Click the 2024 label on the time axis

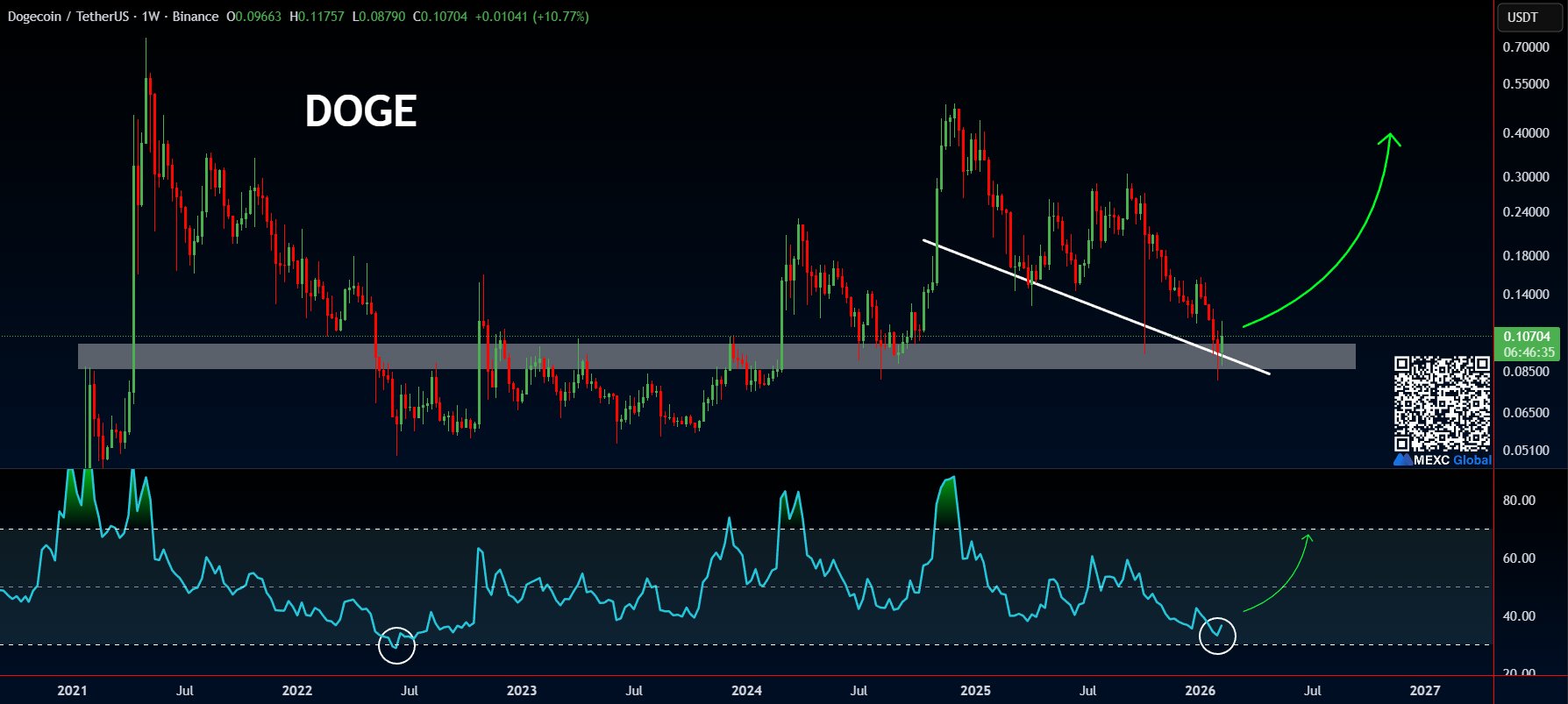pos(747,691)
